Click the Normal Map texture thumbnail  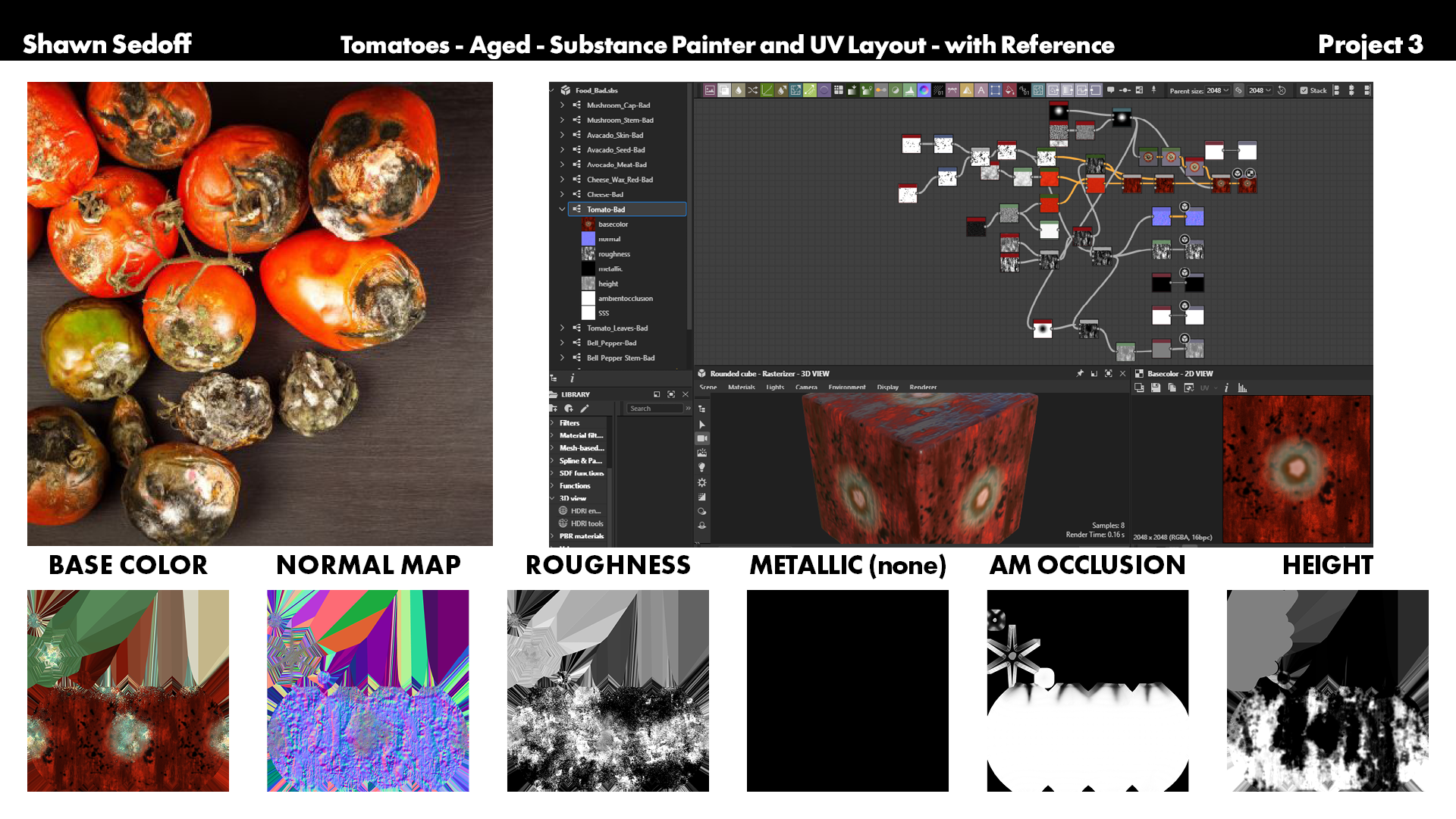(368, 691)
